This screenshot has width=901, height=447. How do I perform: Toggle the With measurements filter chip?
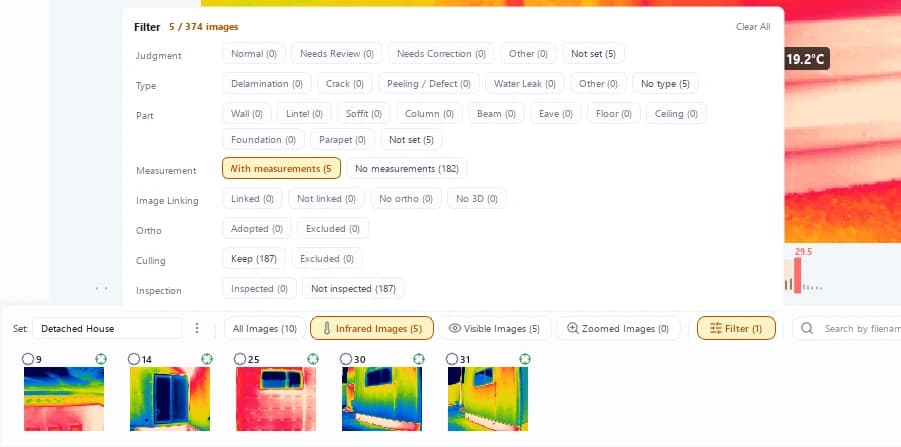[x=281, y=168]
